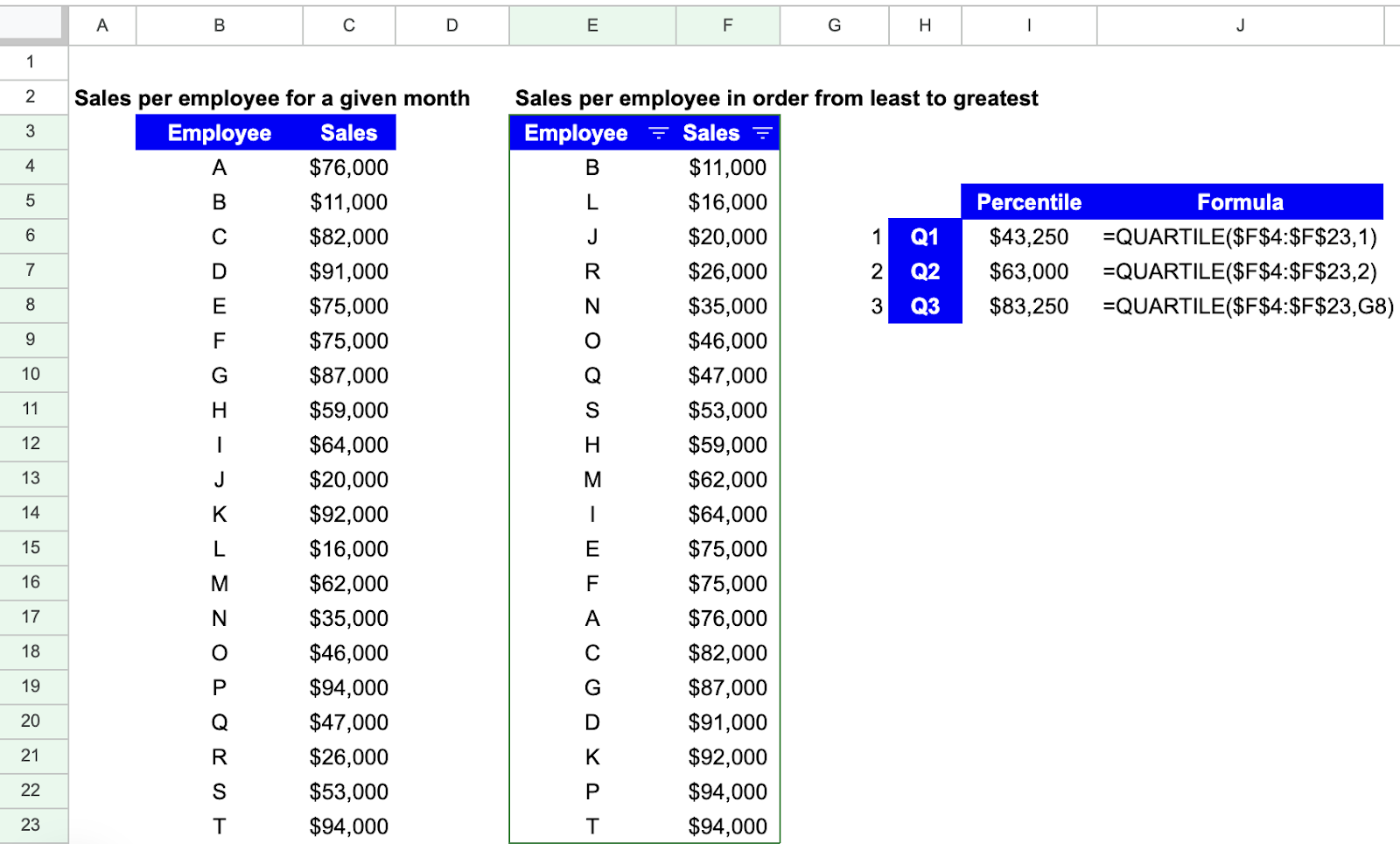Select column I header
This screenshot has height=844, width=1400.
click(x=1029, y=25)
